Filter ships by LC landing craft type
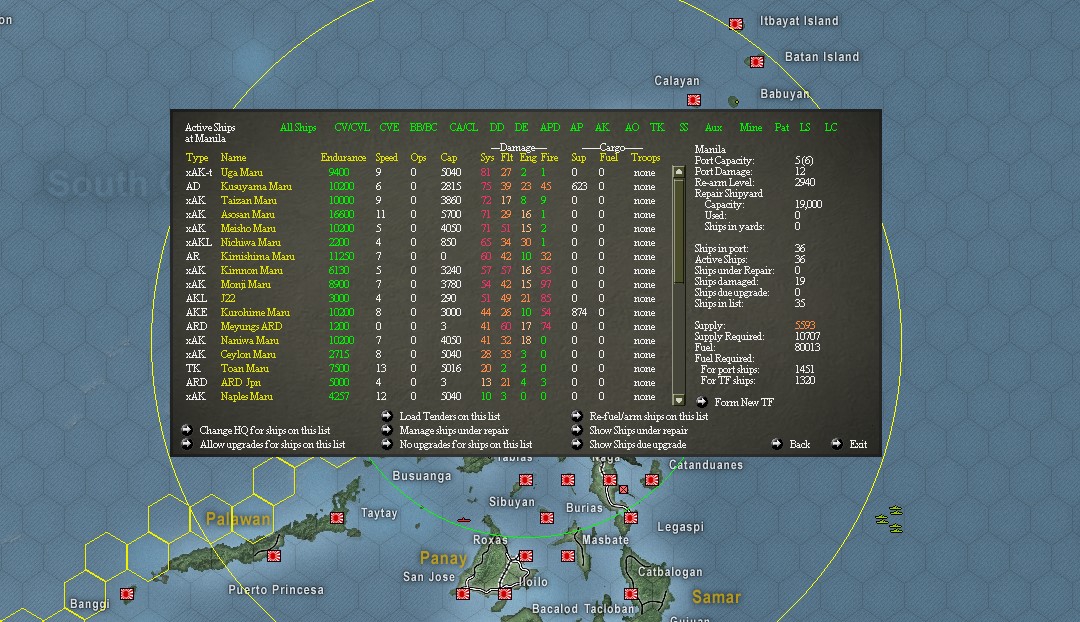 pyautogui.click(x=831, y=127)
